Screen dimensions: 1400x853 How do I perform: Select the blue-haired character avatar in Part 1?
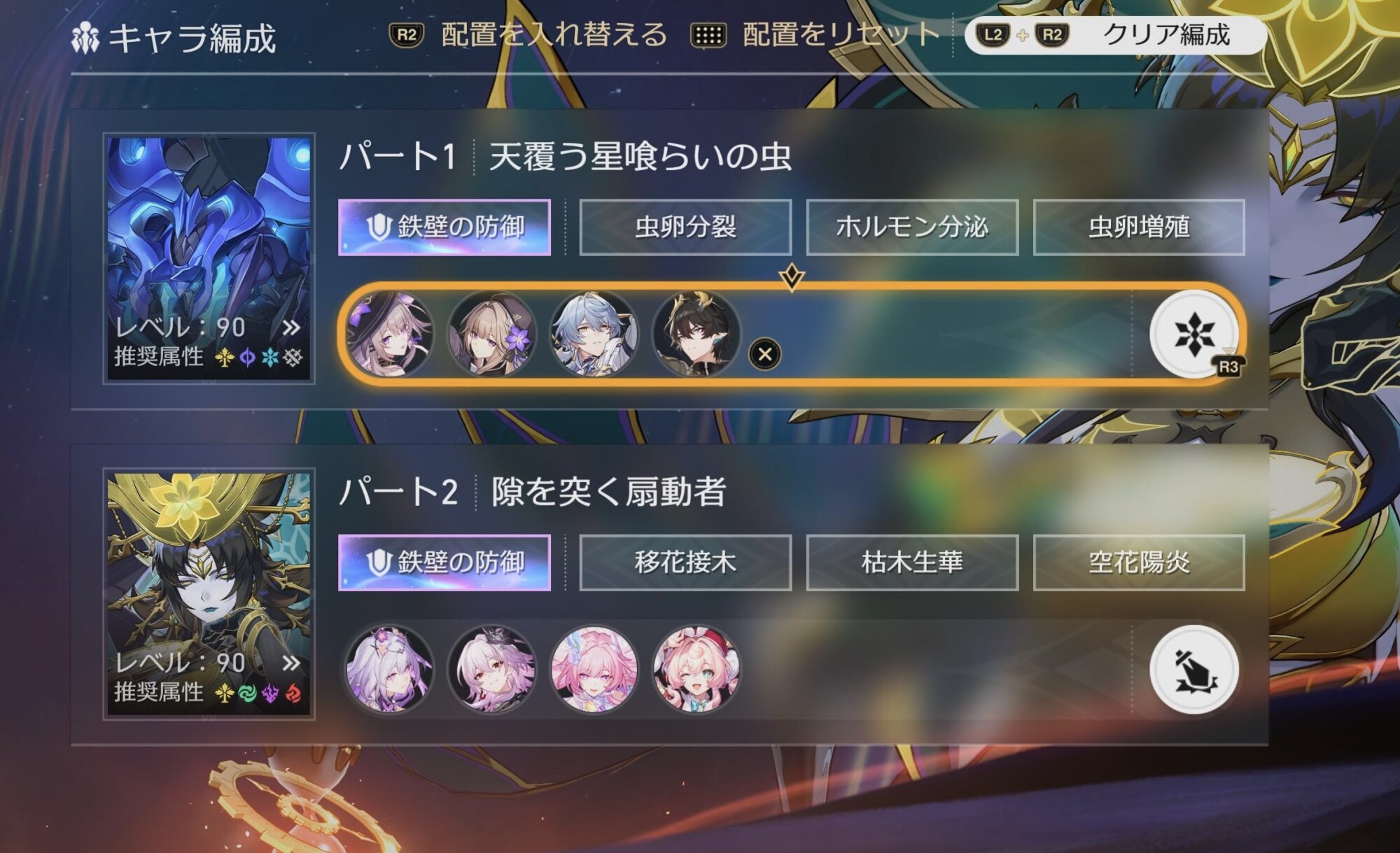pos(594,334)
